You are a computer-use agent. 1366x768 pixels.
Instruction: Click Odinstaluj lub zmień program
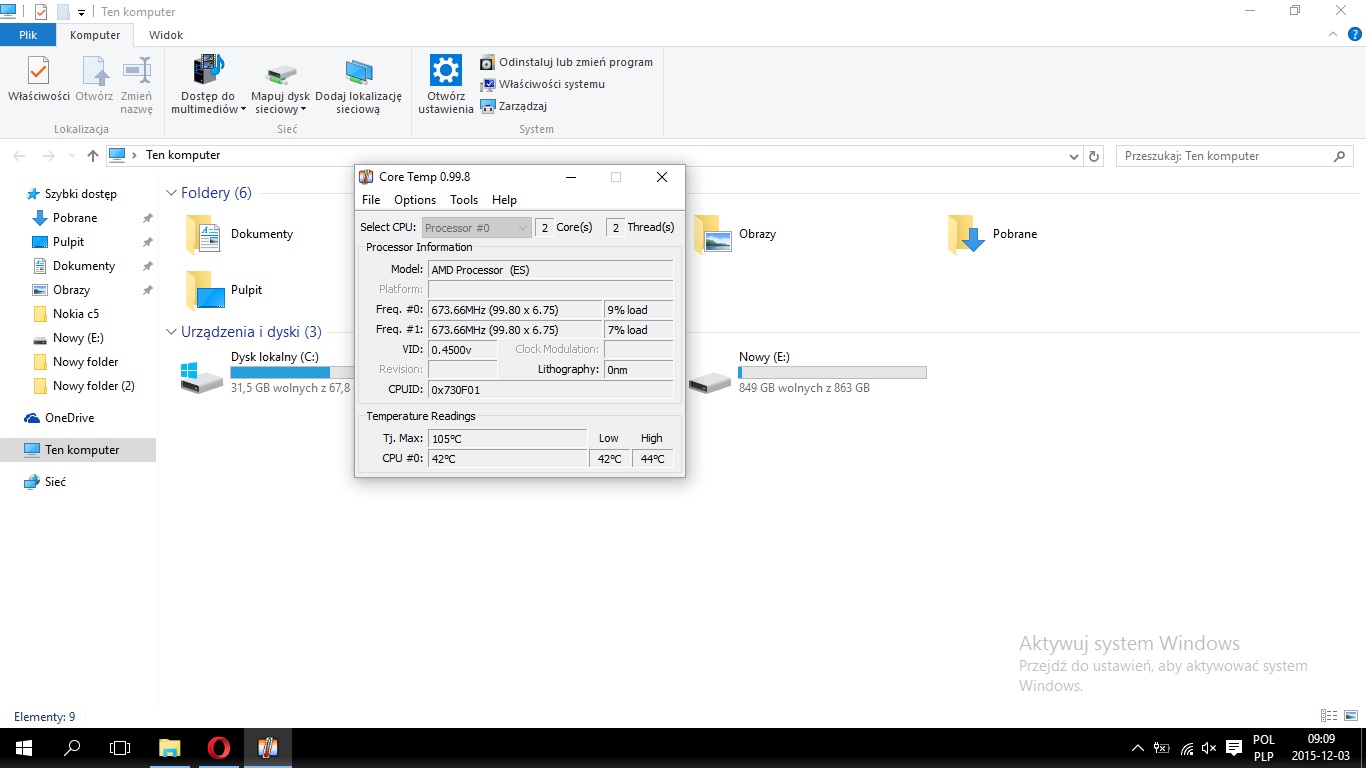tap(566, 62)
